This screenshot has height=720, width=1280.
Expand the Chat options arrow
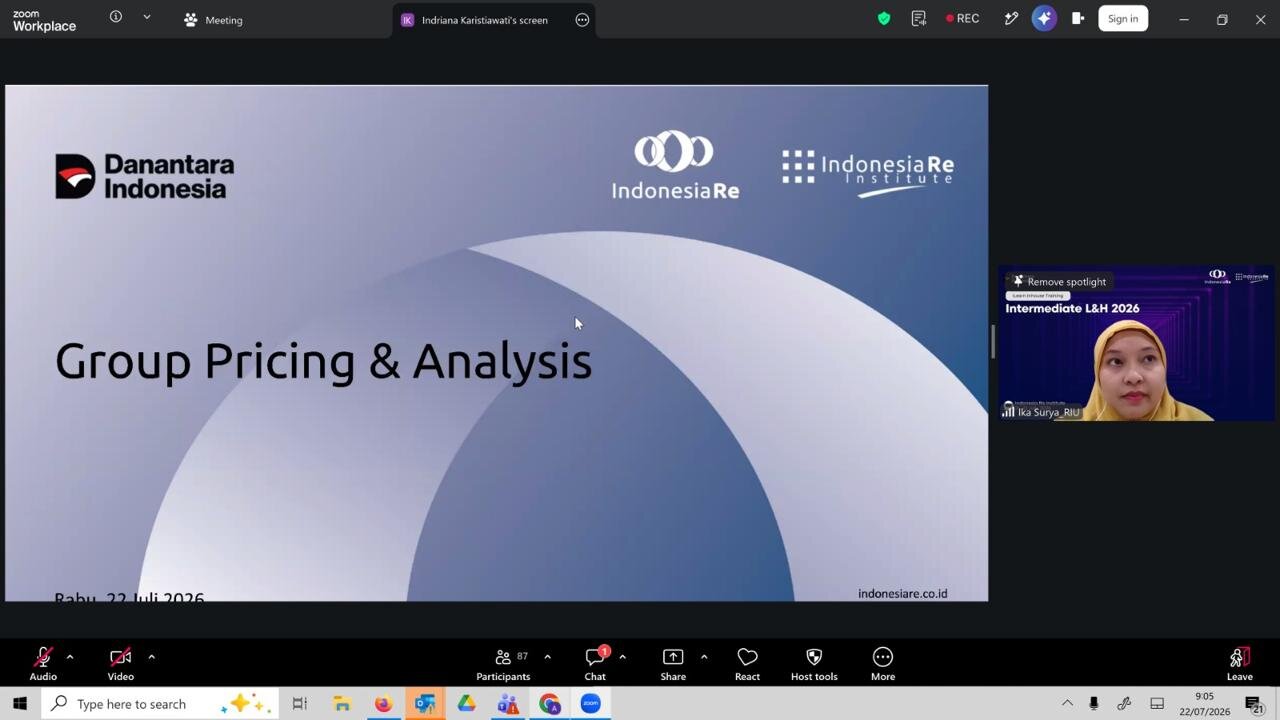[622, 657]
